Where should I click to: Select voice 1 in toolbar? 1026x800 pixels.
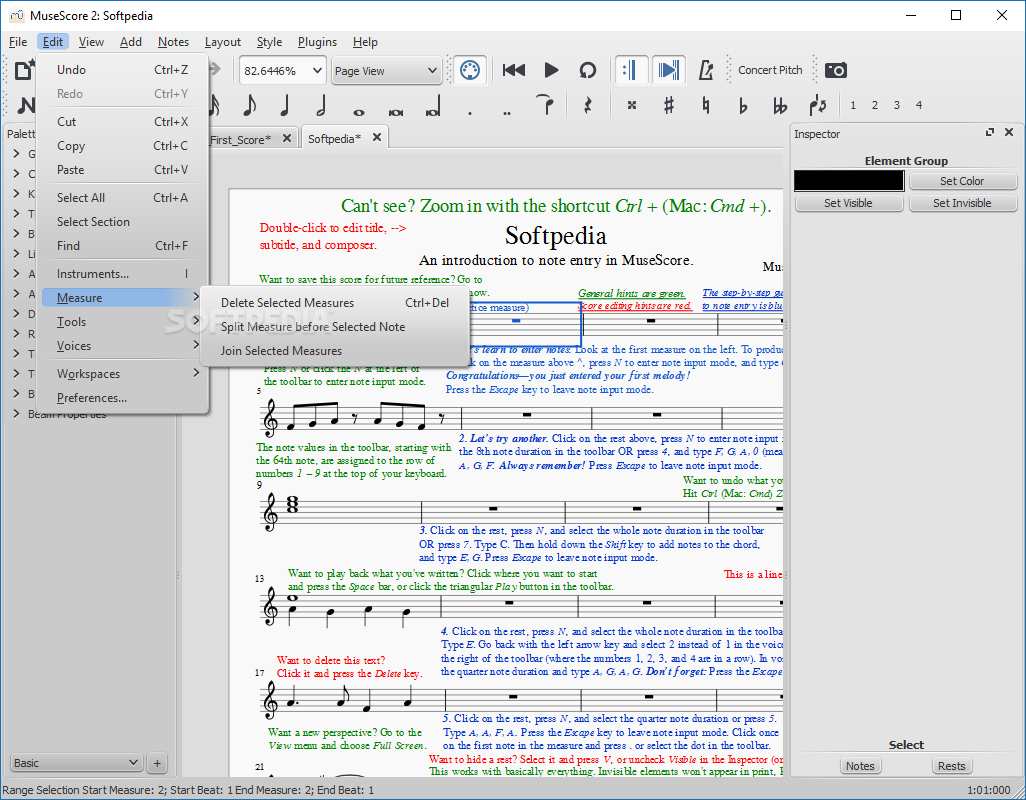pyautogui.click(x=853, y=105)
